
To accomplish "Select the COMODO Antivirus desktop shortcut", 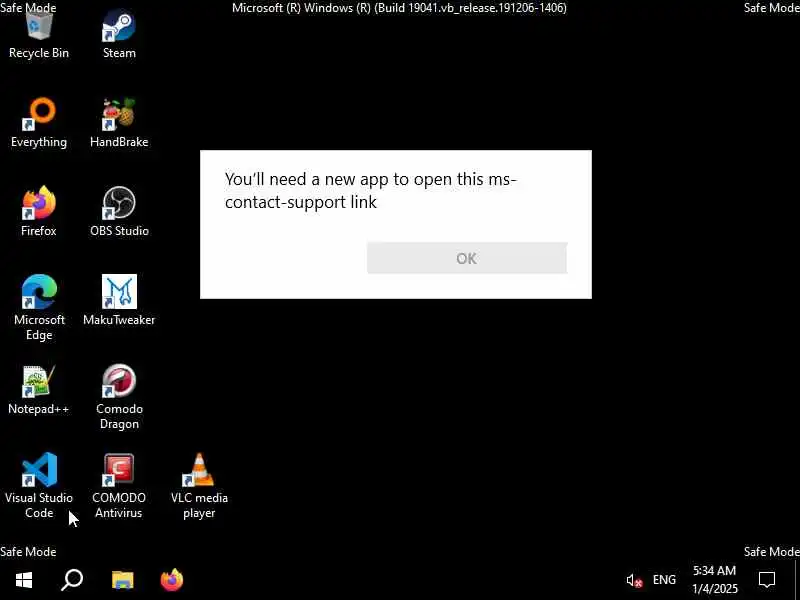I will (119, 486).
